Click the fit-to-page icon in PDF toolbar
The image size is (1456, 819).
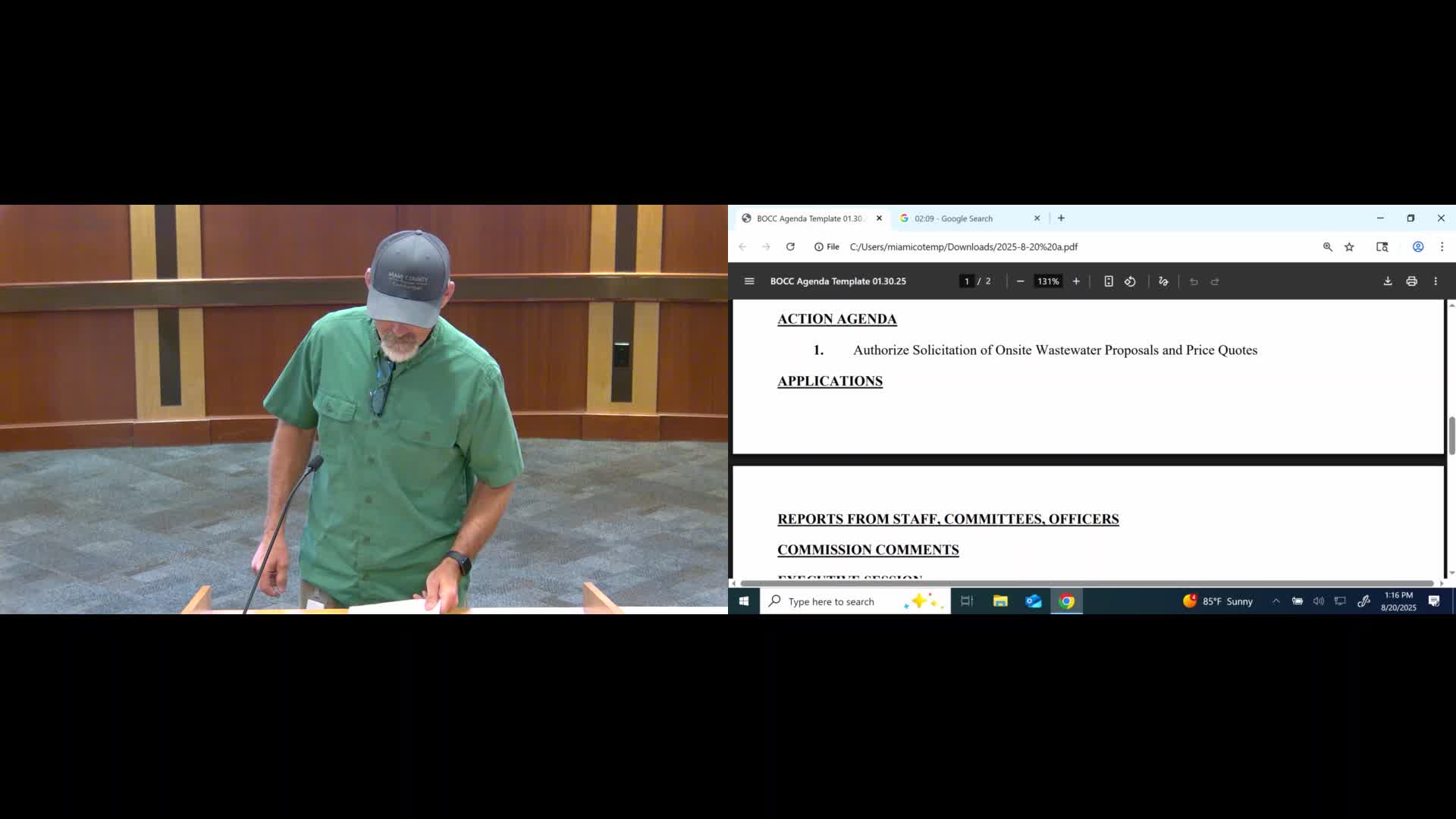click(x=1109, y=281)
